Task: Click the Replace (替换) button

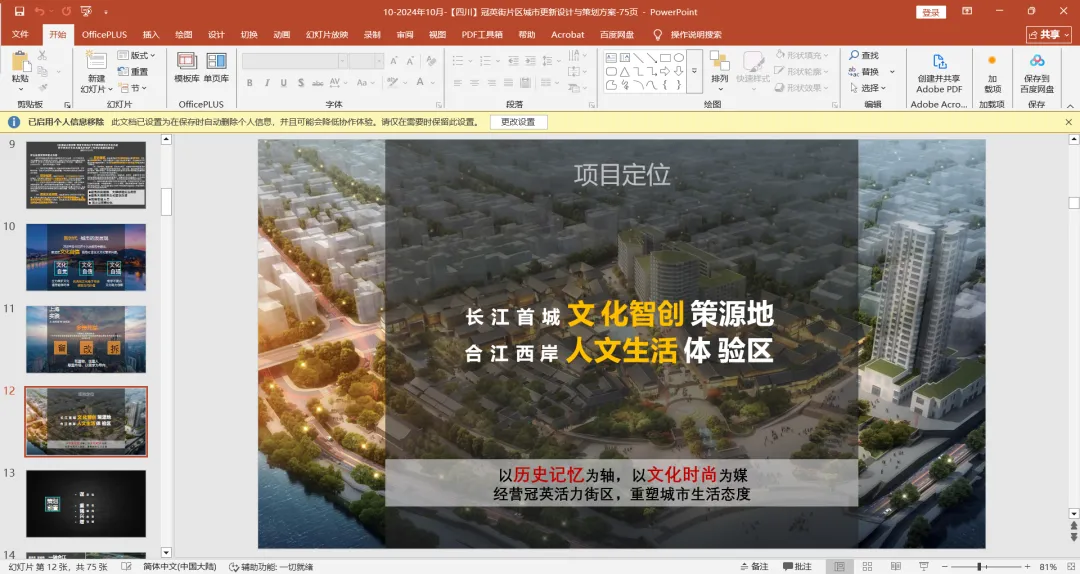Action: coord(864,72)
